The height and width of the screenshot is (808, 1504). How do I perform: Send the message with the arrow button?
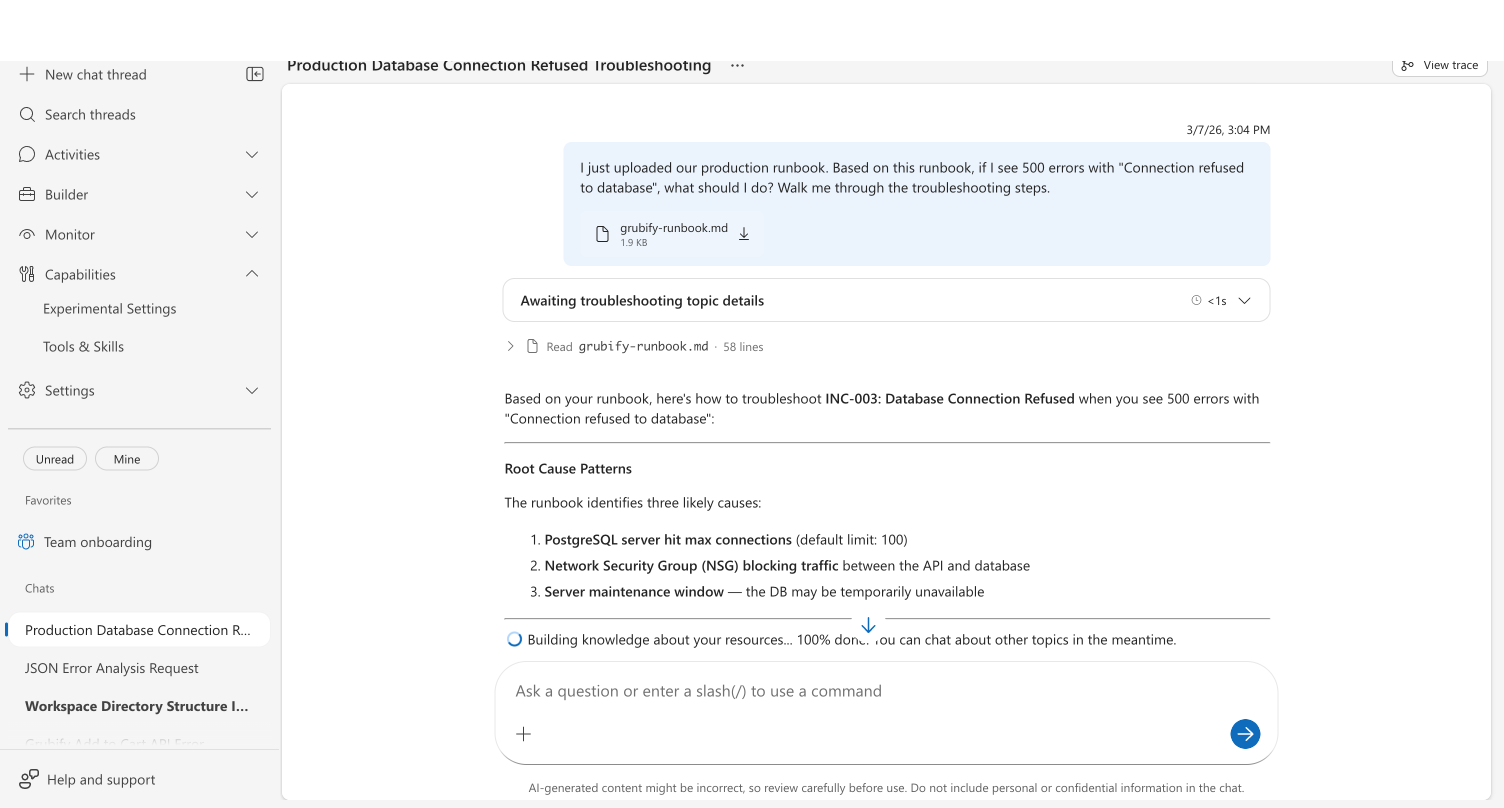click(x=1245, y=734)
